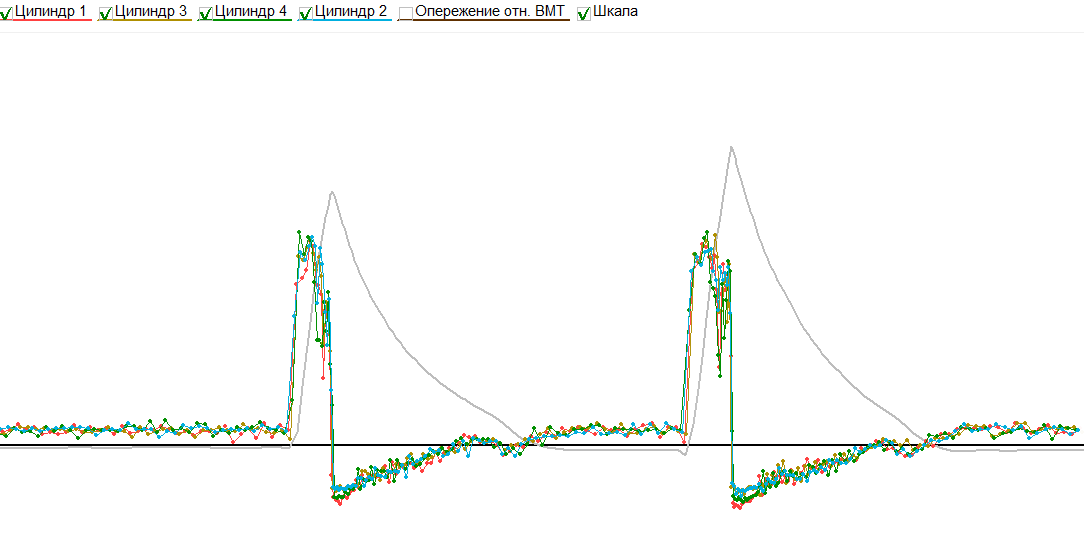Disable the Цилиндр 4 series checkbox
Image resolution: width=1084 pixels, height=556 pixels.
point(206,13)
